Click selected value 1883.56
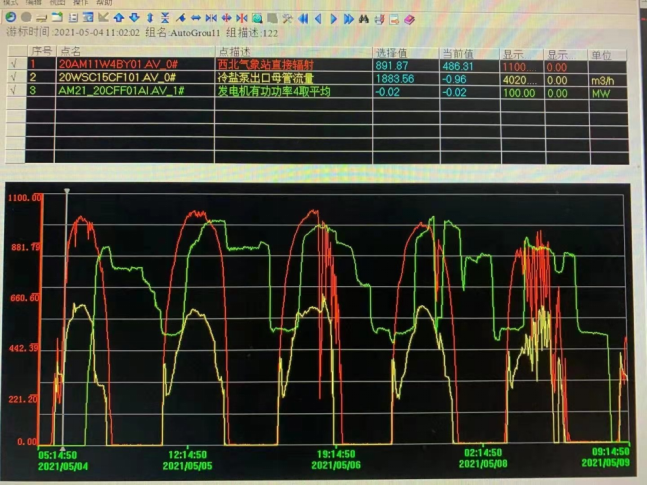647x485 pixels. point(395,79)
